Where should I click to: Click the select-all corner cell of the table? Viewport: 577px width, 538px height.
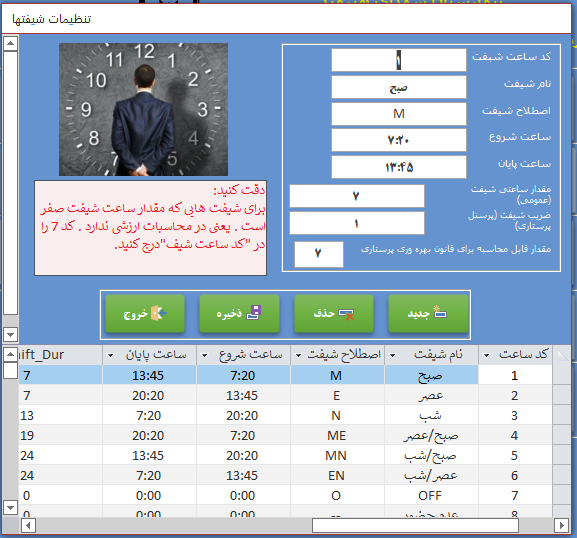point(562,355)
